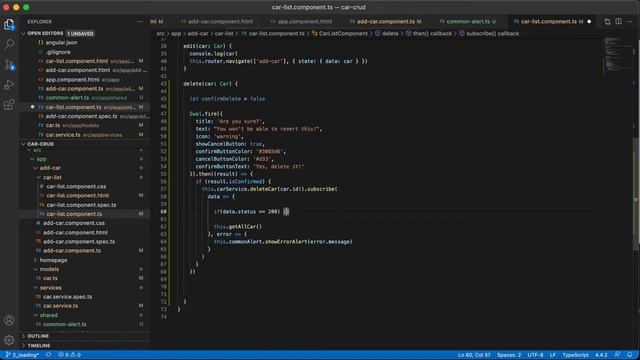Change Spaces: 2 indentation setting
640x360 pixels.
(x=509, y=355)
